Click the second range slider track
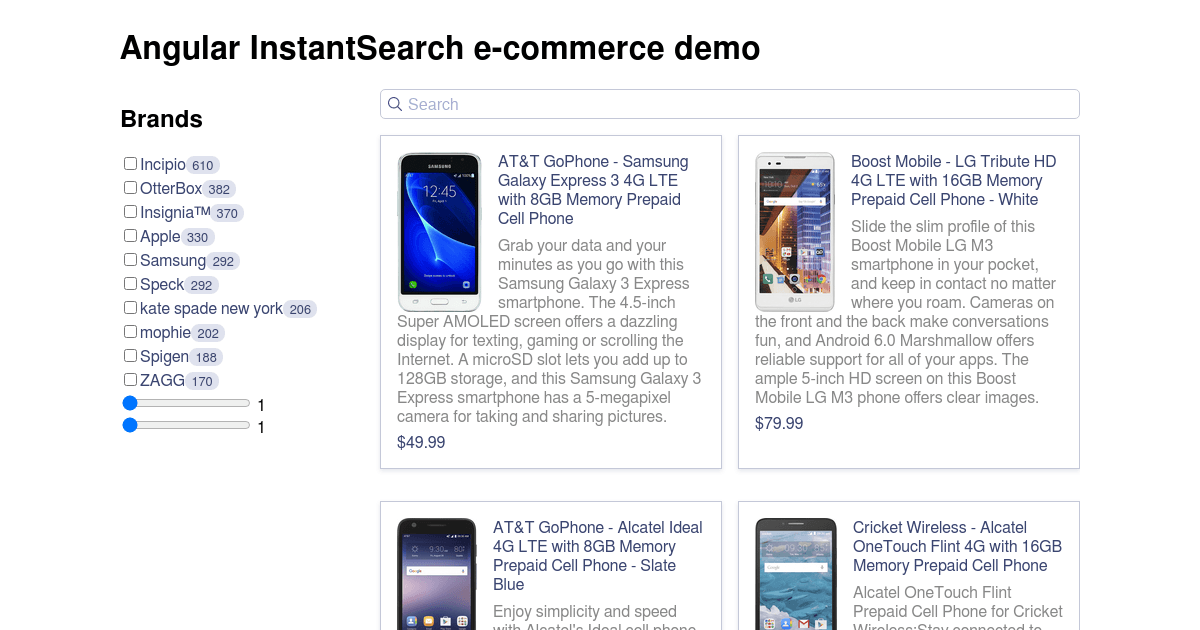 tap(187, 425)
